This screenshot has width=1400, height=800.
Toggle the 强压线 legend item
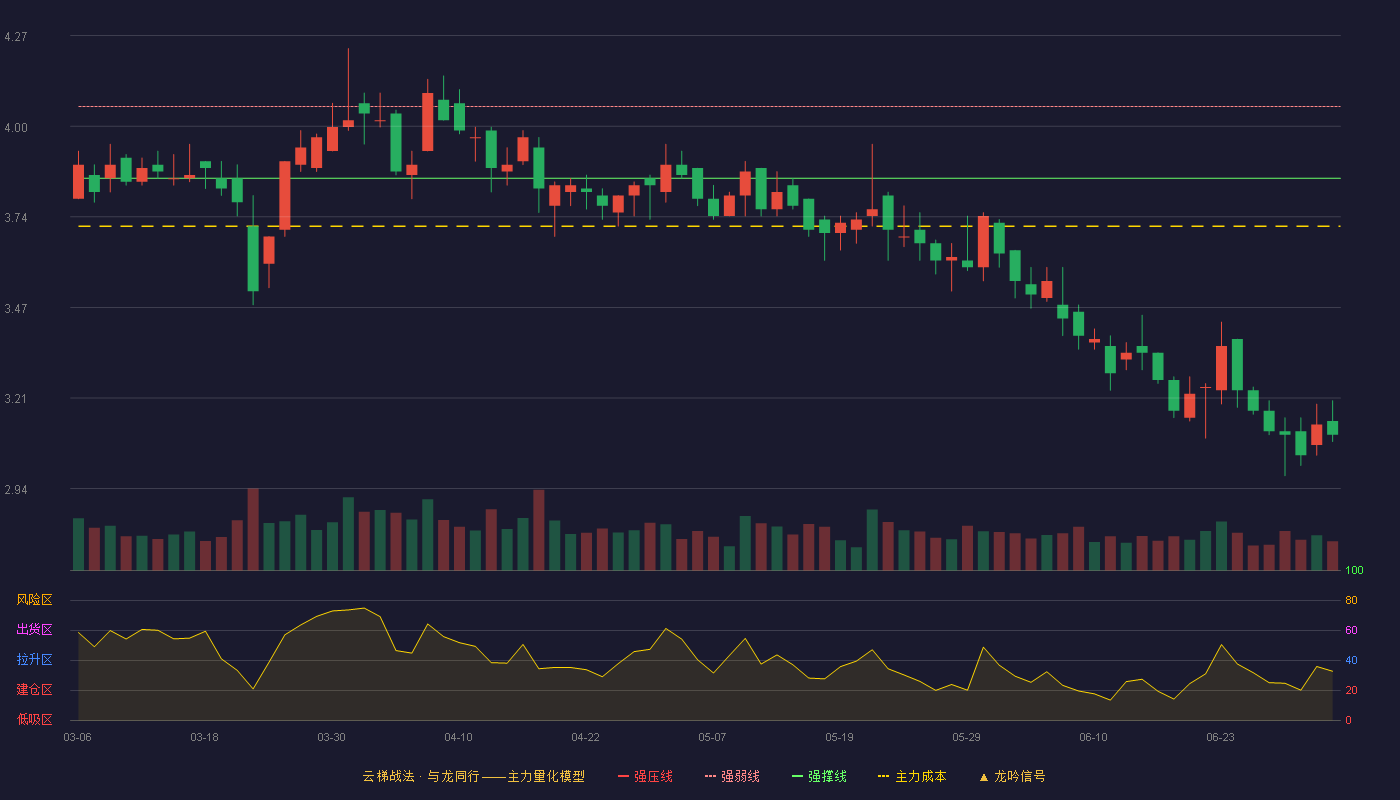point(645,776)
